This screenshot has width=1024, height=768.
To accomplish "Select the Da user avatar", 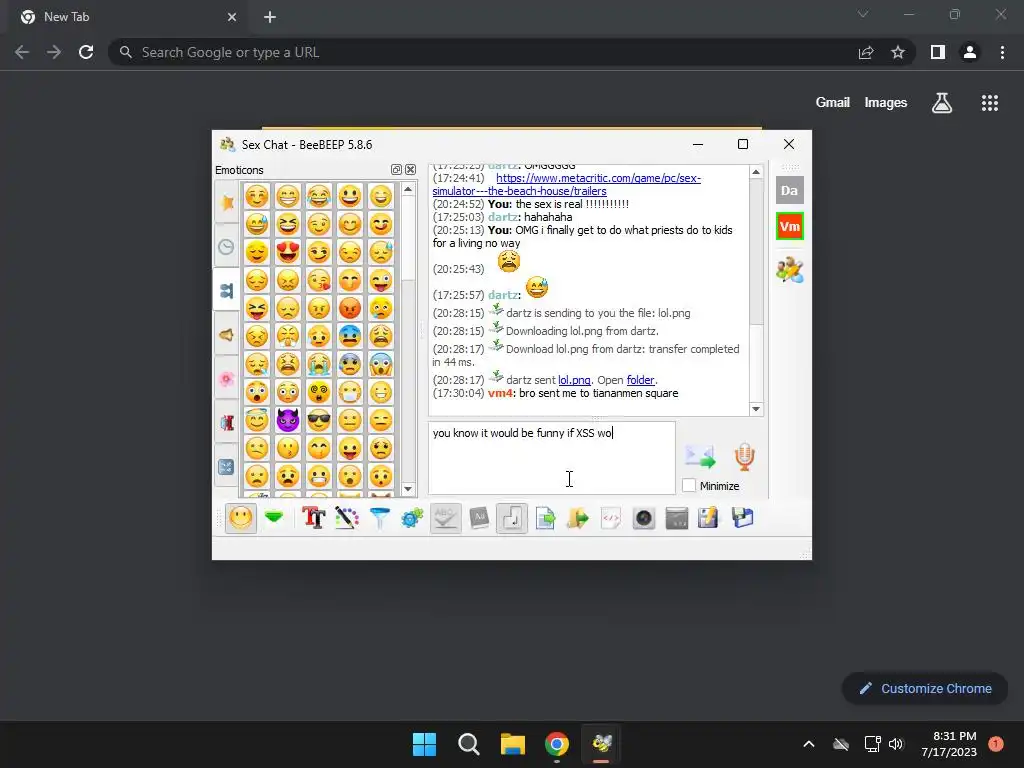I will tap(790, 191).
